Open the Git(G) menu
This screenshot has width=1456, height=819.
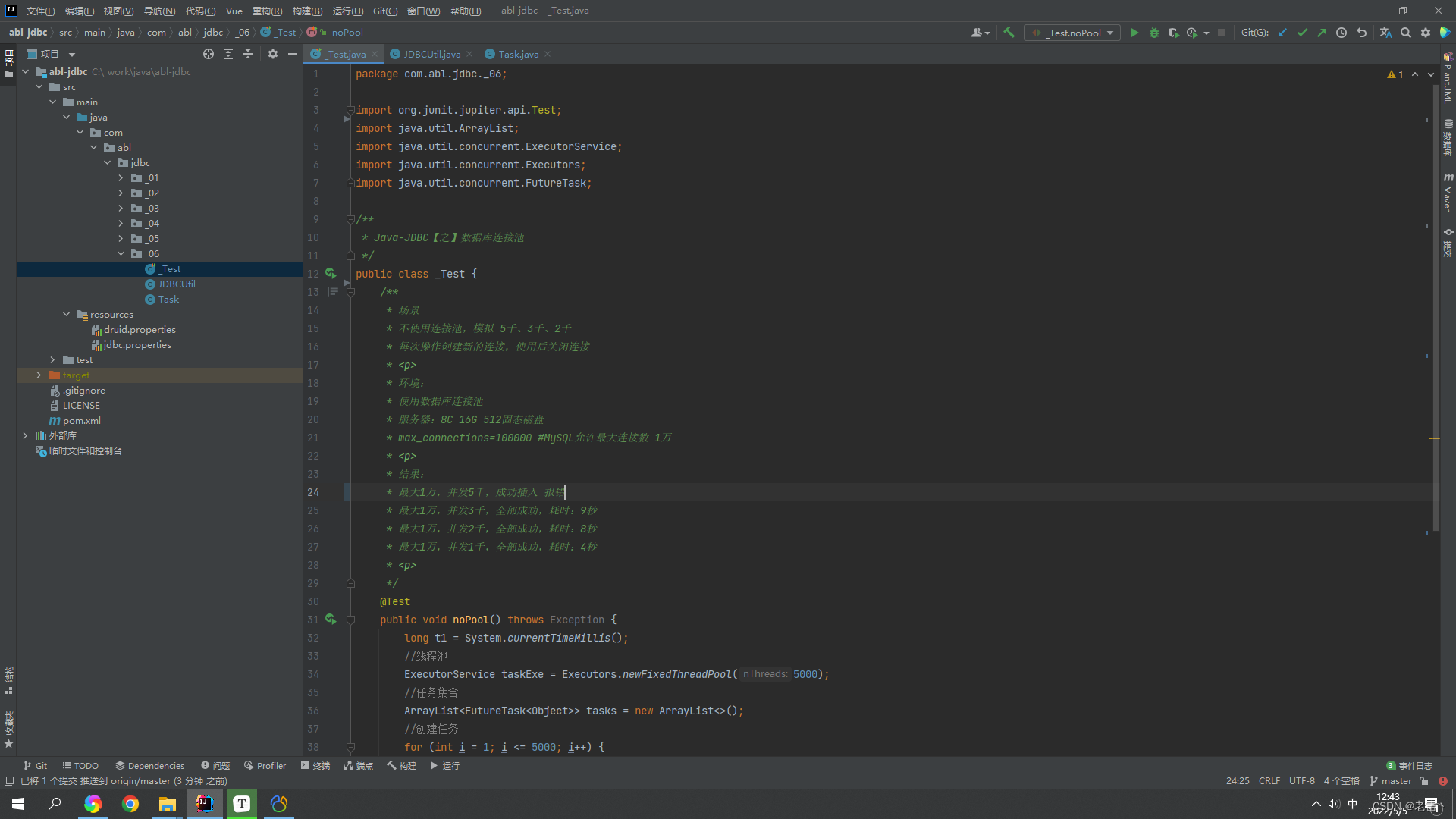385,11
